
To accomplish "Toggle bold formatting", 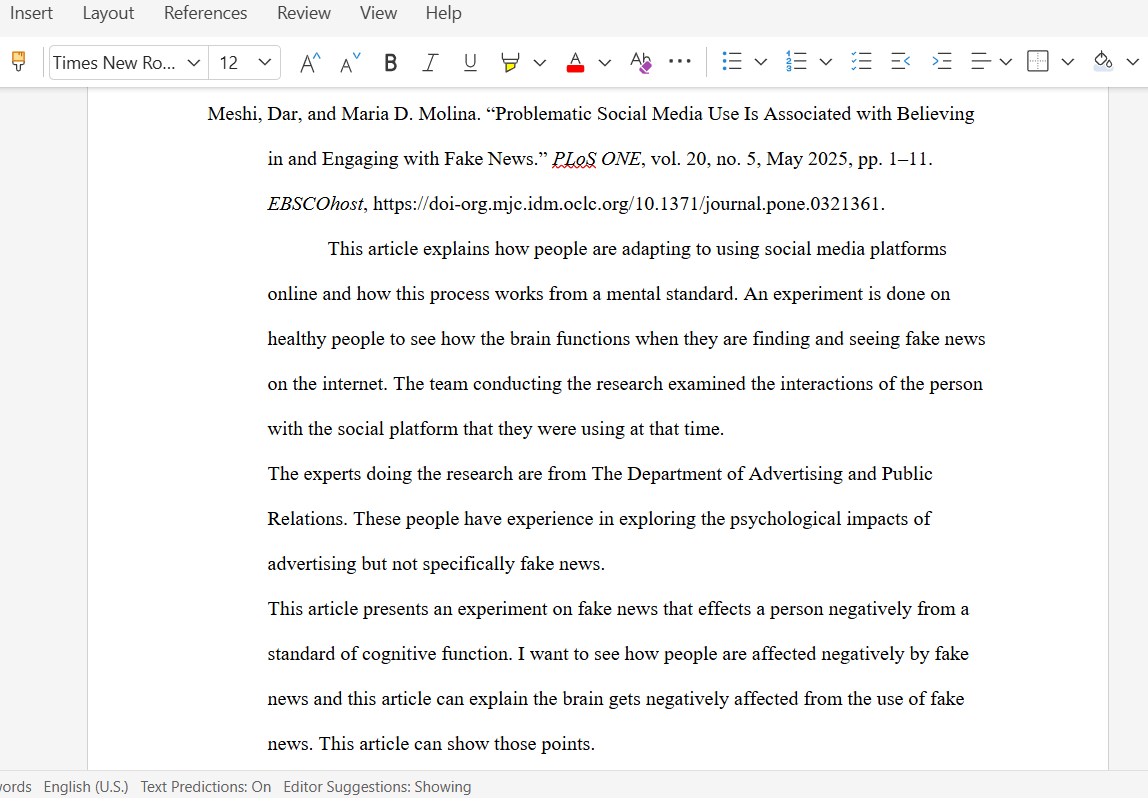I will pyautogui.click(x=390, y=63).
